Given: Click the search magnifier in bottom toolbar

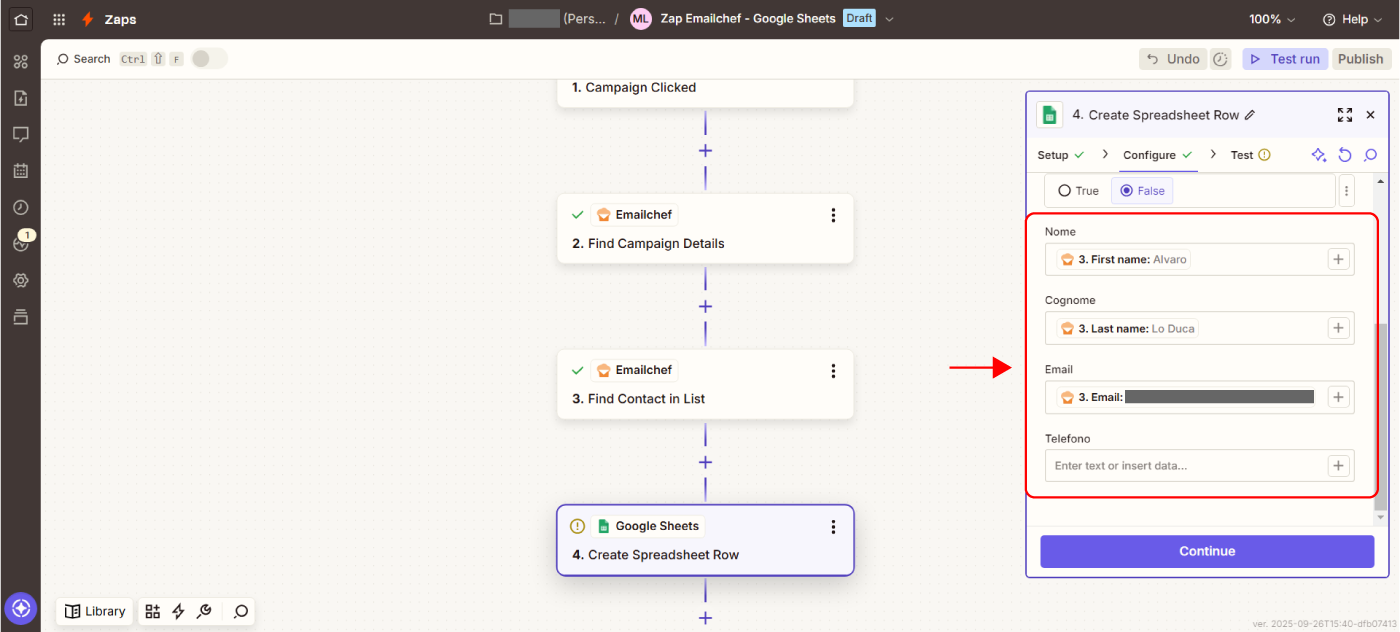Looking at the screenshot, I should (240, 611).
